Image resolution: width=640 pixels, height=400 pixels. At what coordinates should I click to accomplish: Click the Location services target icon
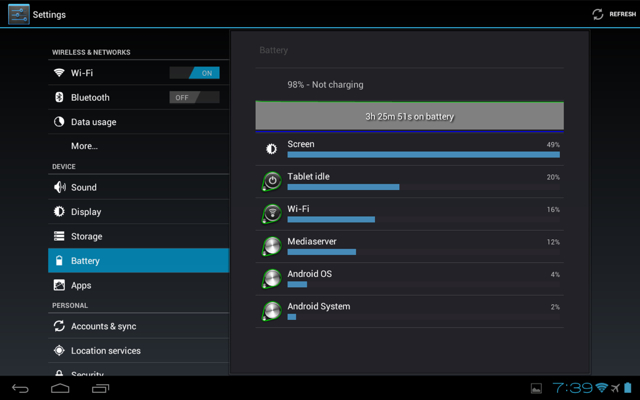(59, 350)
